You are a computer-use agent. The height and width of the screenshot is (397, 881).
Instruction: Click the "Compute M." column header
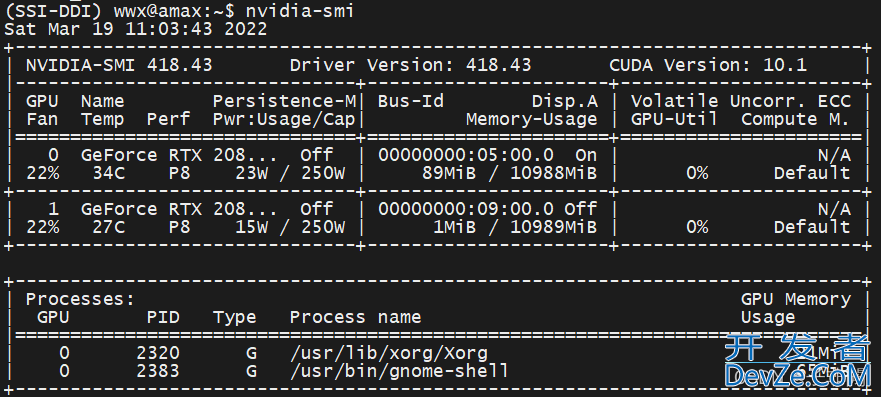(x=795, y=119)
